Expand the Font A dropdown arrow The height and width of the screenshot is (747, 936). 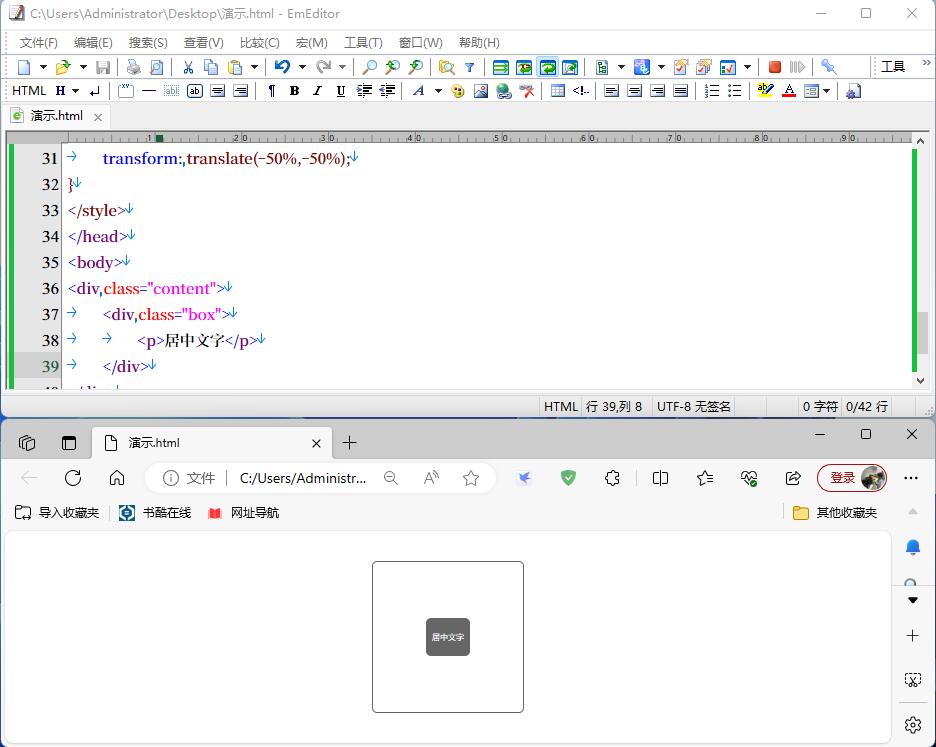pos(438,91)
